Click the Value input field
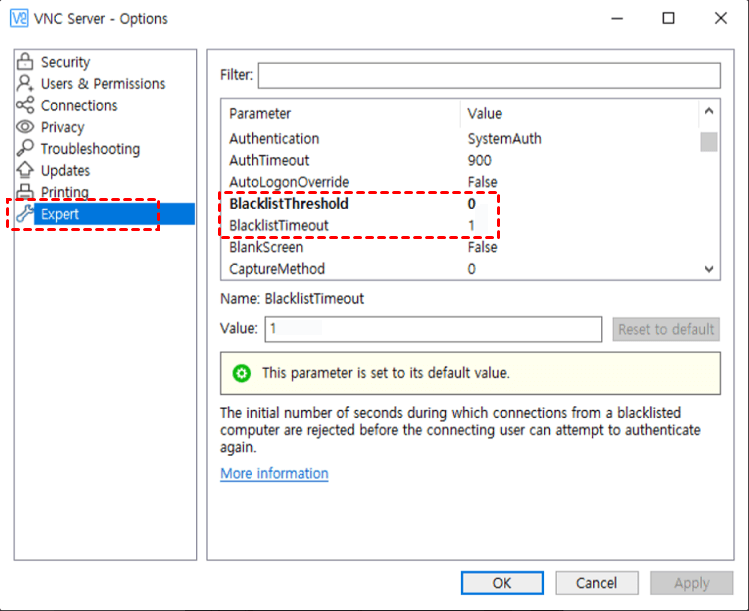 coord(433,329)
